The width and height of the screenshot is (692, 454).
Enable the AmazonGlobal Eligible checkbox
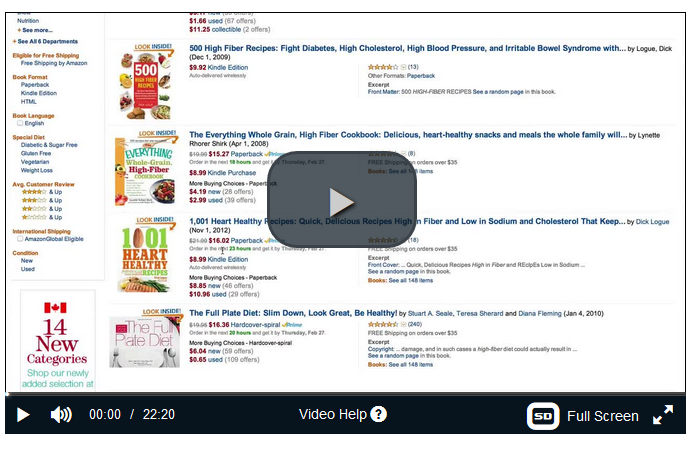(20, 239)
